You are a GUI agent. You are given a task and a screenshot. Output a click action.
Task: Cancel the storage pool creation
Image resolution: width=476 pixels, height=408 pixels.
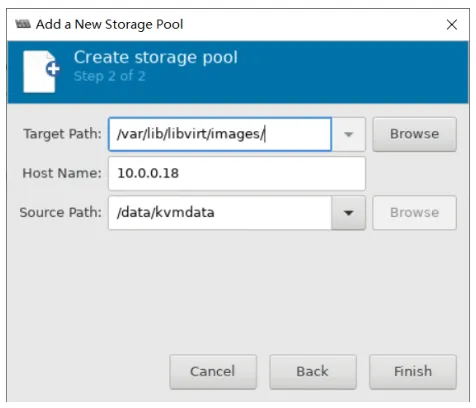click(x=213, y=371)
